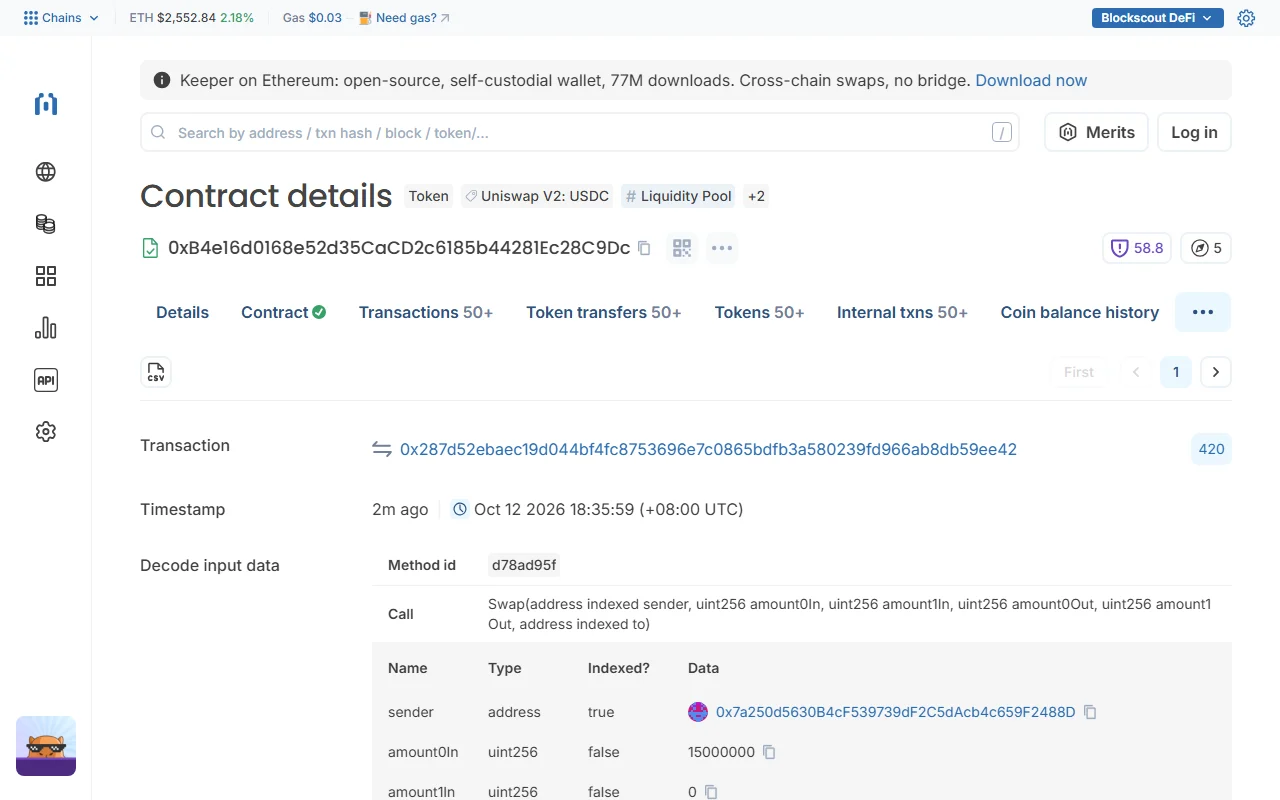Open the address more-options ellipsis menu
The image size is (1280, 800).
pyautogui.click(x=722, y=248)
